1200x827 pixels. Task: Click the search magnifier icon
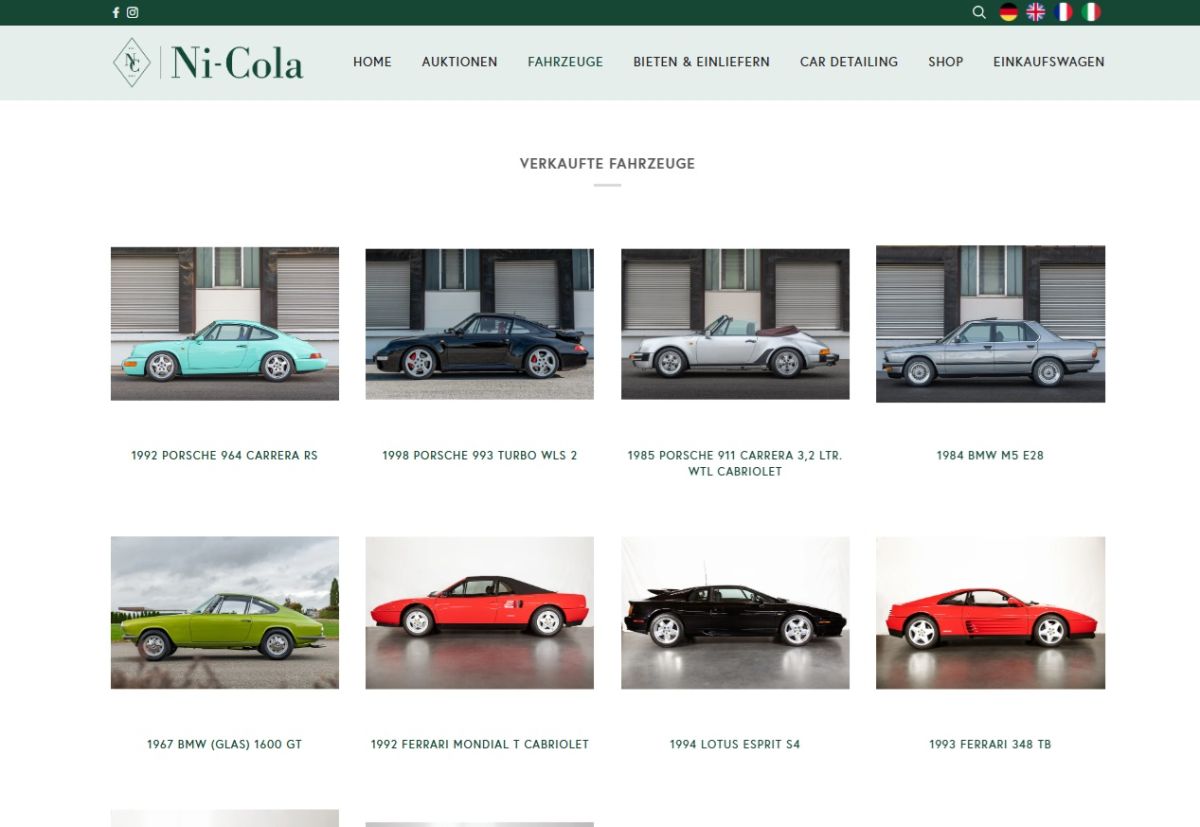(x=979, y=13)
